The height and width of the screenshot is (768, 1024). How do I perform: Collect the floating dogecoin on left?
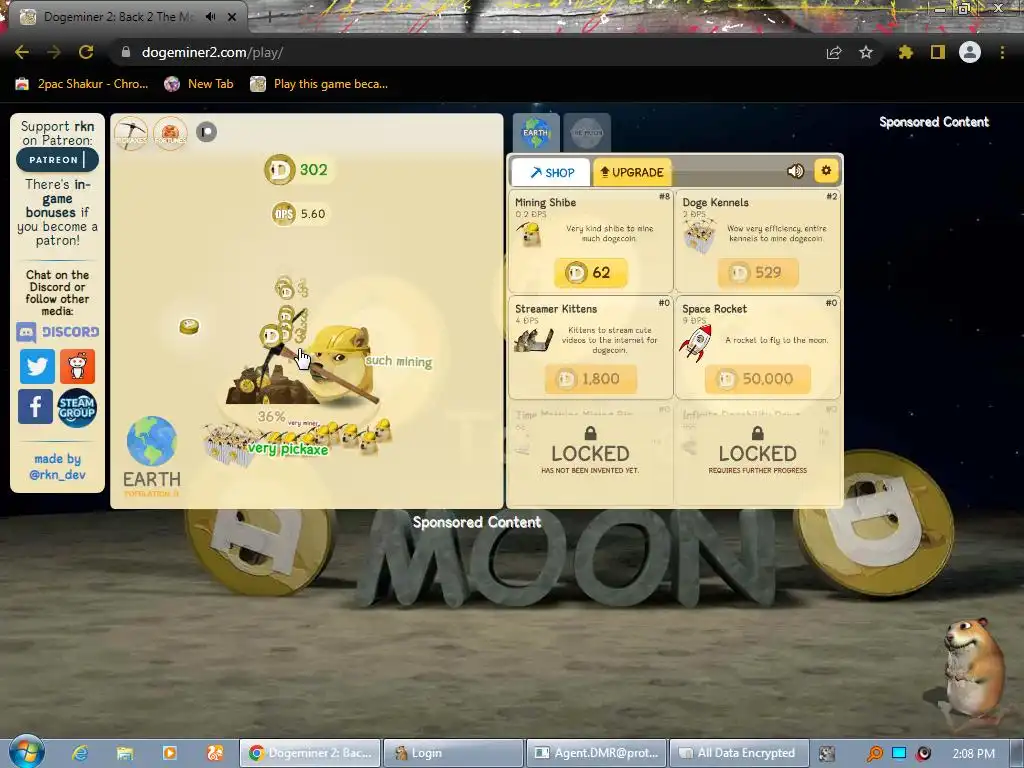click(189, 326)
